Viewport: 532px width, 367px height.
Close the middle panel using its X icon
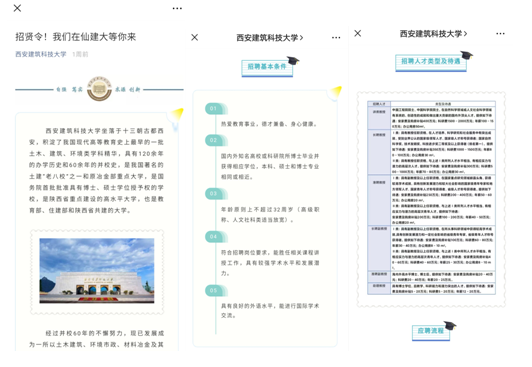click(194, 37)
